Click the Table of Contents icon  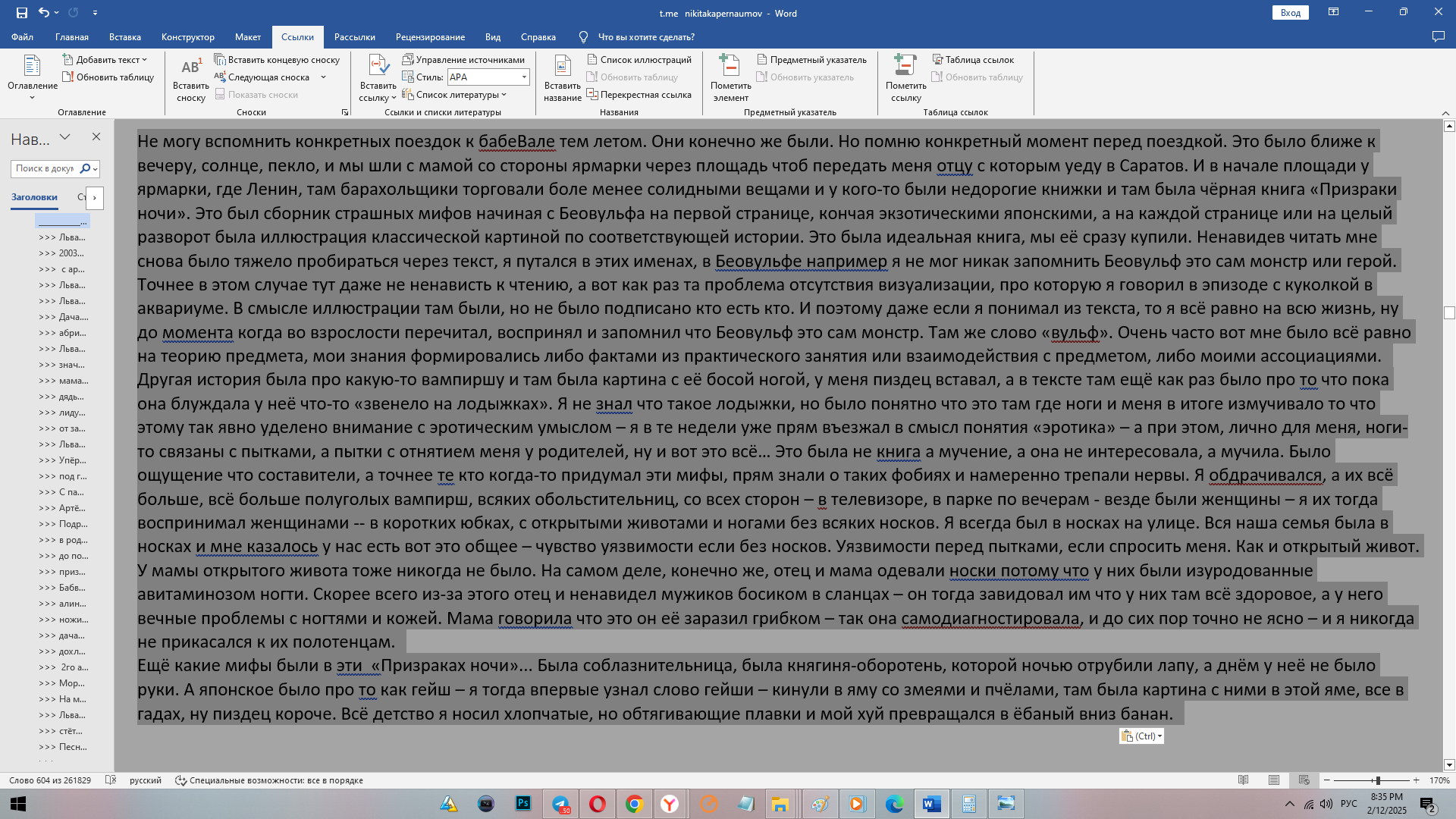pyautogui.click(x=32, y=67)
